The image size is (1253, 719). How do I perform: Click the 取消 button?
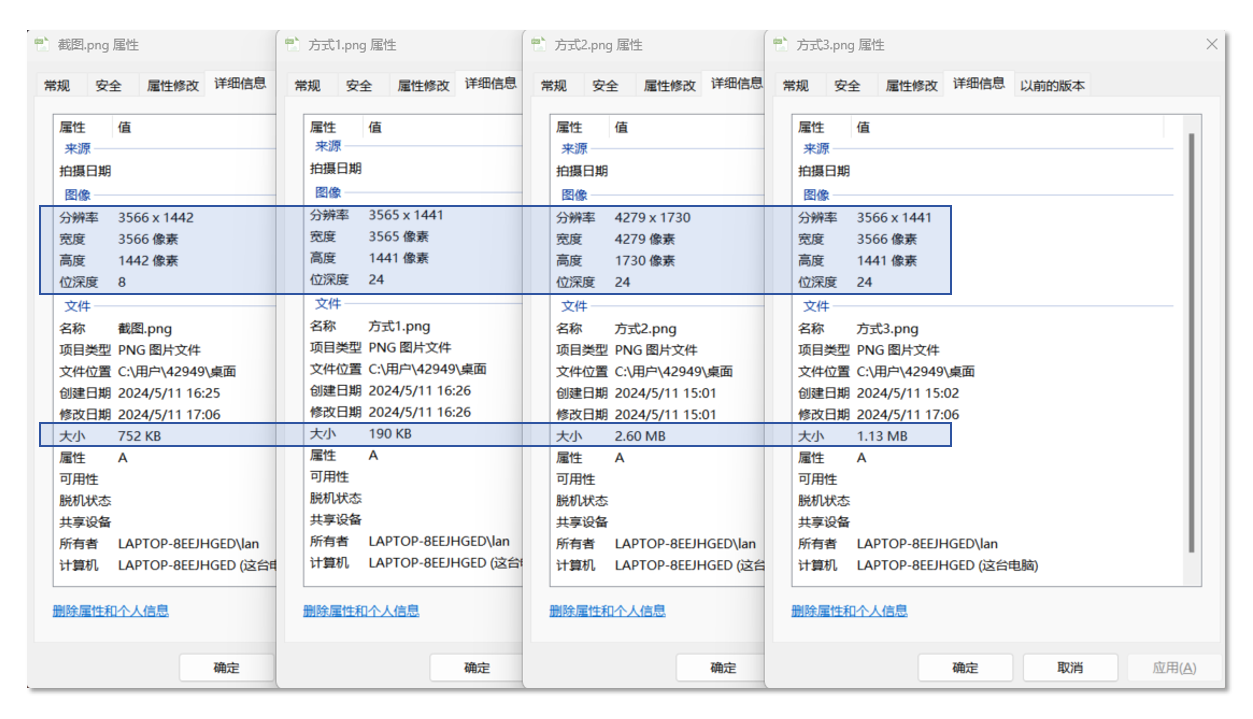tap(1069, 668)
